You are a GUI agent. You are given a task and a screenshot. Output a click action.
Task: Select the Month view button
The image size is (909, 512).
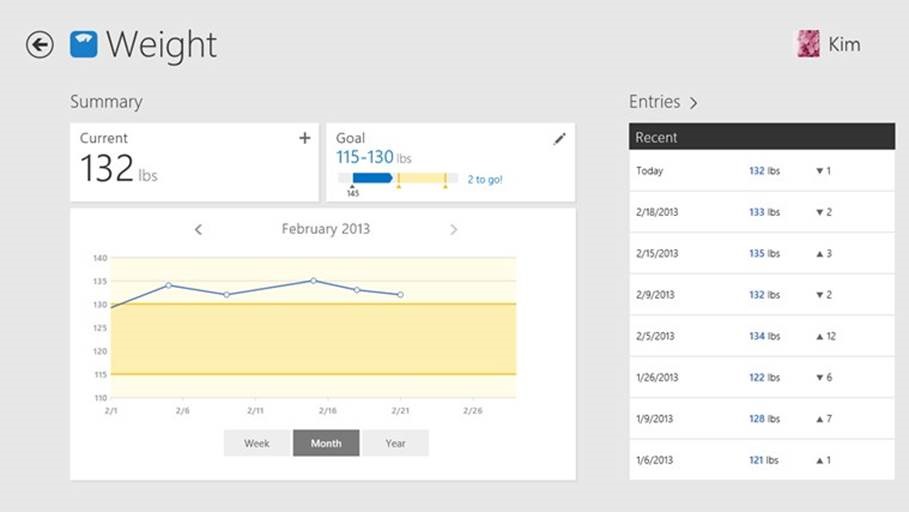tap(326, 443)
